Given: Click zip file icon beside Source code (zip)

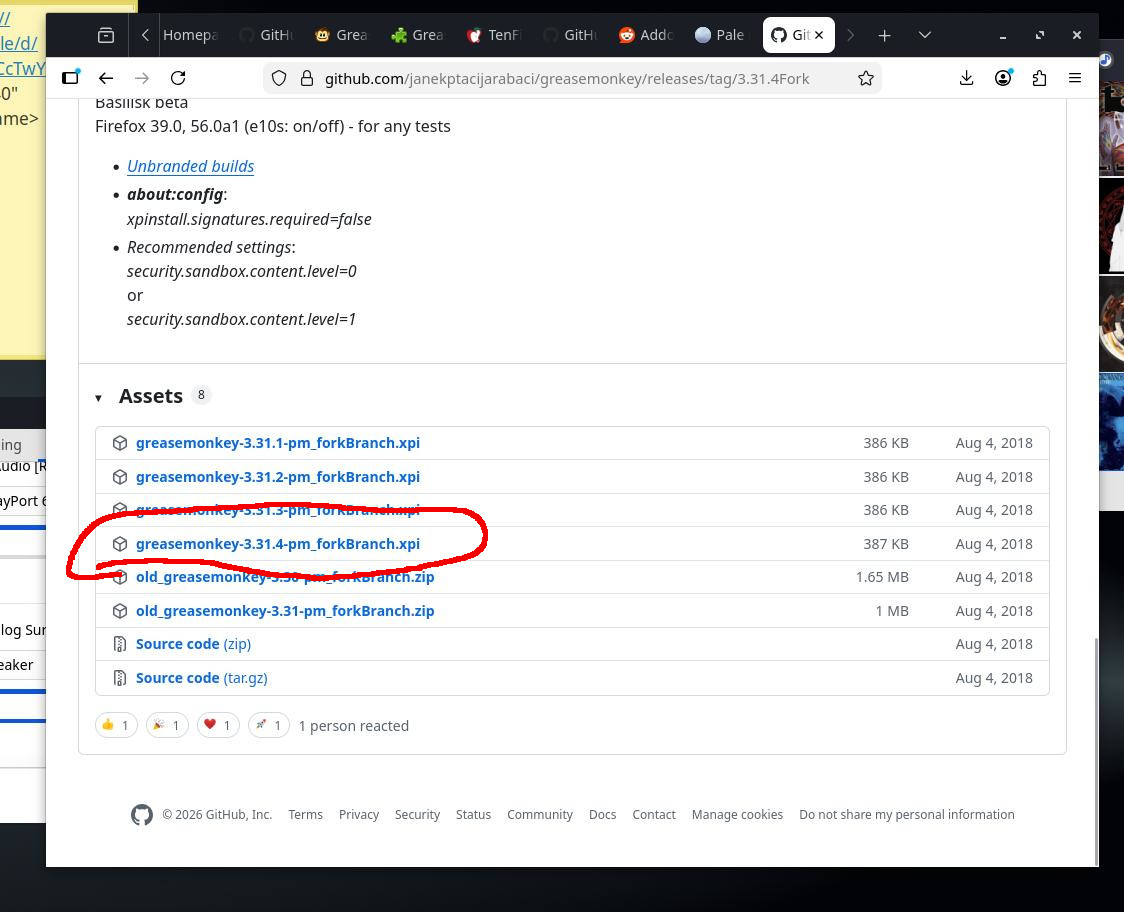Looking at the screenshot, I should click(x=120, y=644).
